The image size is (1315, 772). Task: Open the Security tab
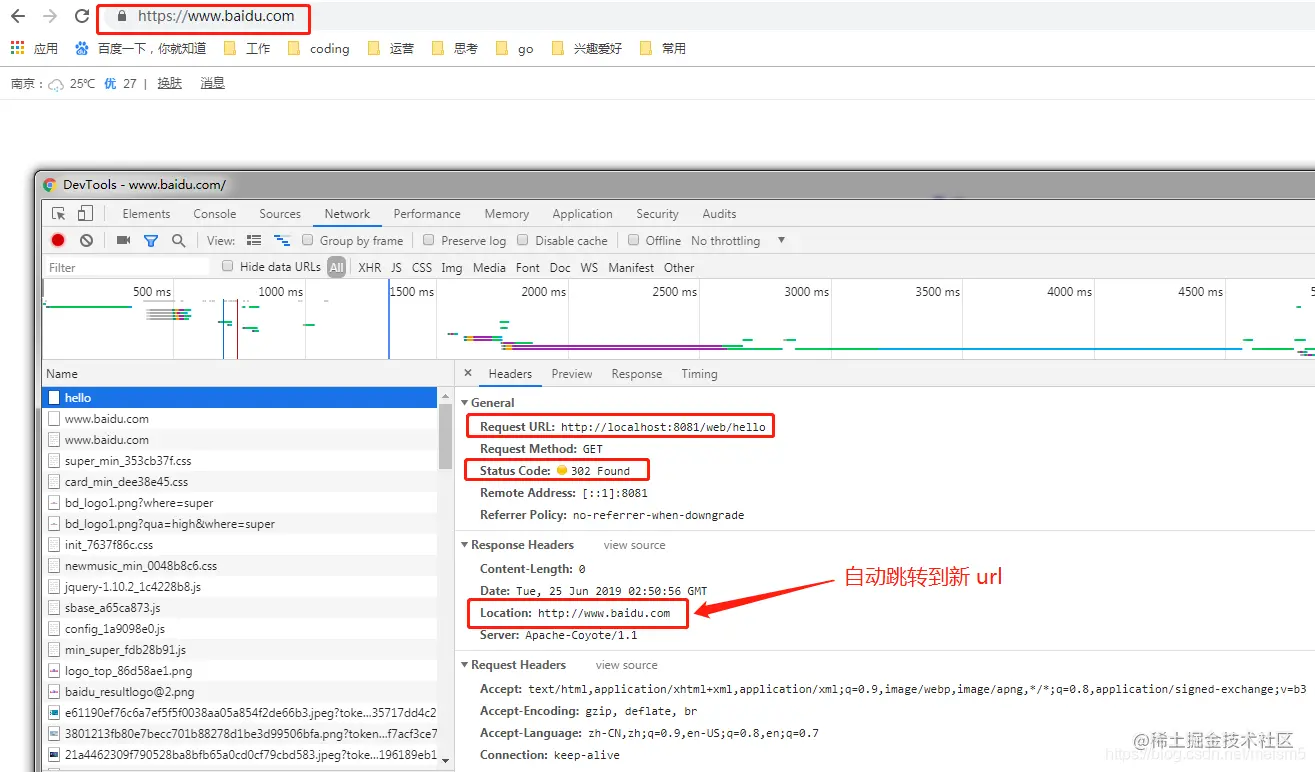point(657,214)
